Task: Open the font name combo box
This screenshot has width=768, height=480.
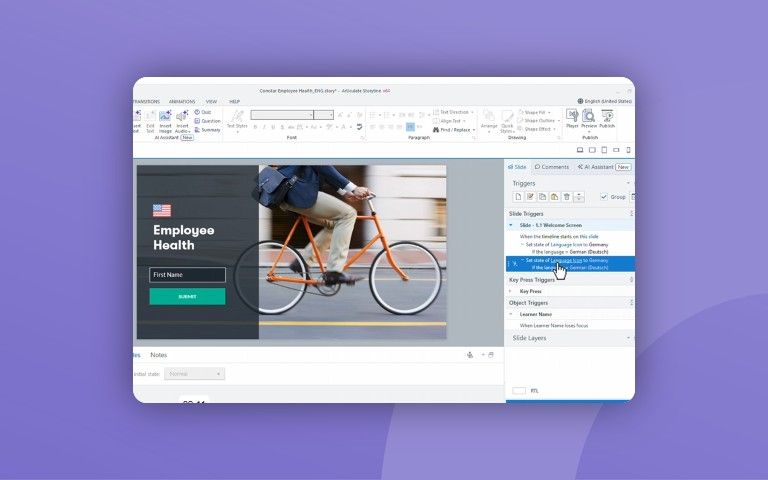Action: coord(282,115)
